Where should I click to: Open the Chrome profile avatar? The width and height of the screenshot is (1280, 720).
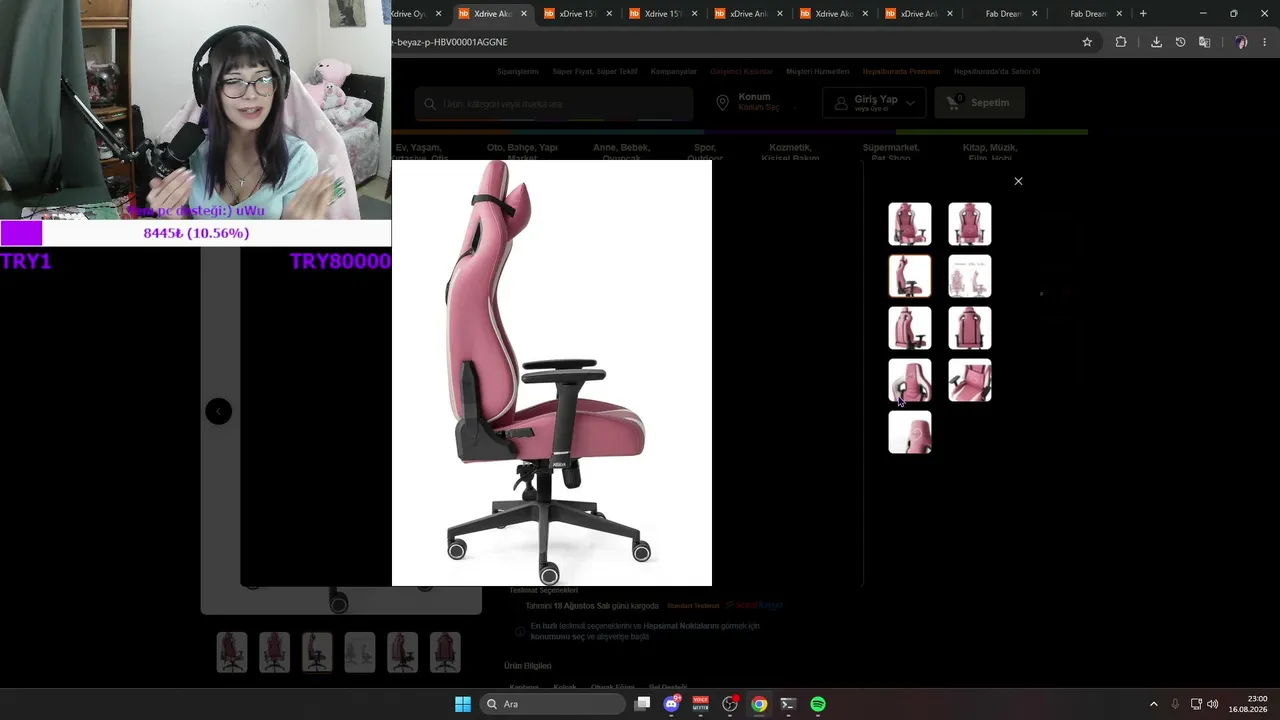pos(1241,42)
